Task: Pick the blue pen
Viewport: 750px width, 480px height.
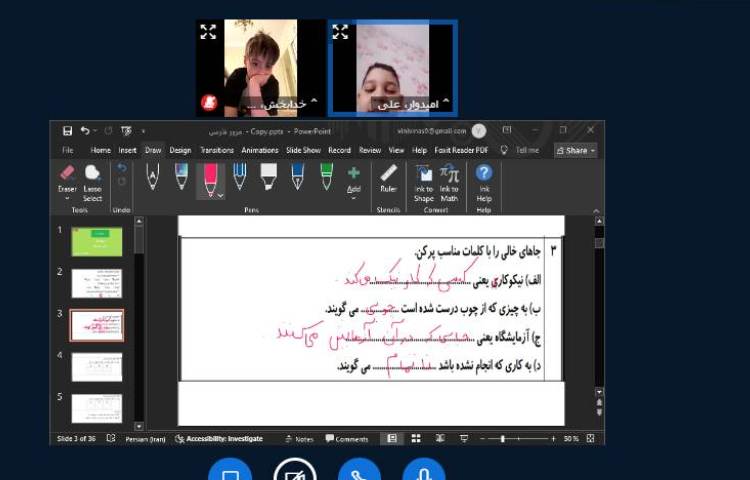Action: point(298,176)
